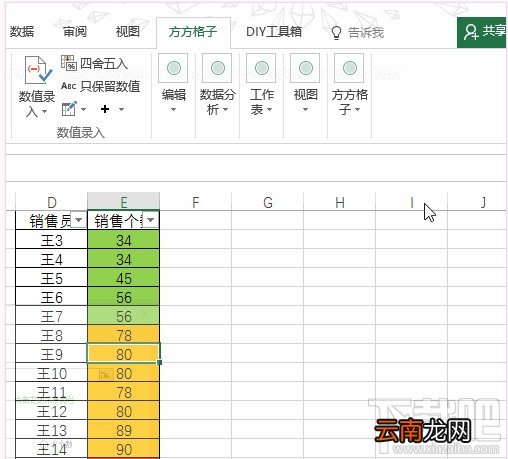Click the ABC 只保留数值 icon
The image size is (508, 459).
69,86
